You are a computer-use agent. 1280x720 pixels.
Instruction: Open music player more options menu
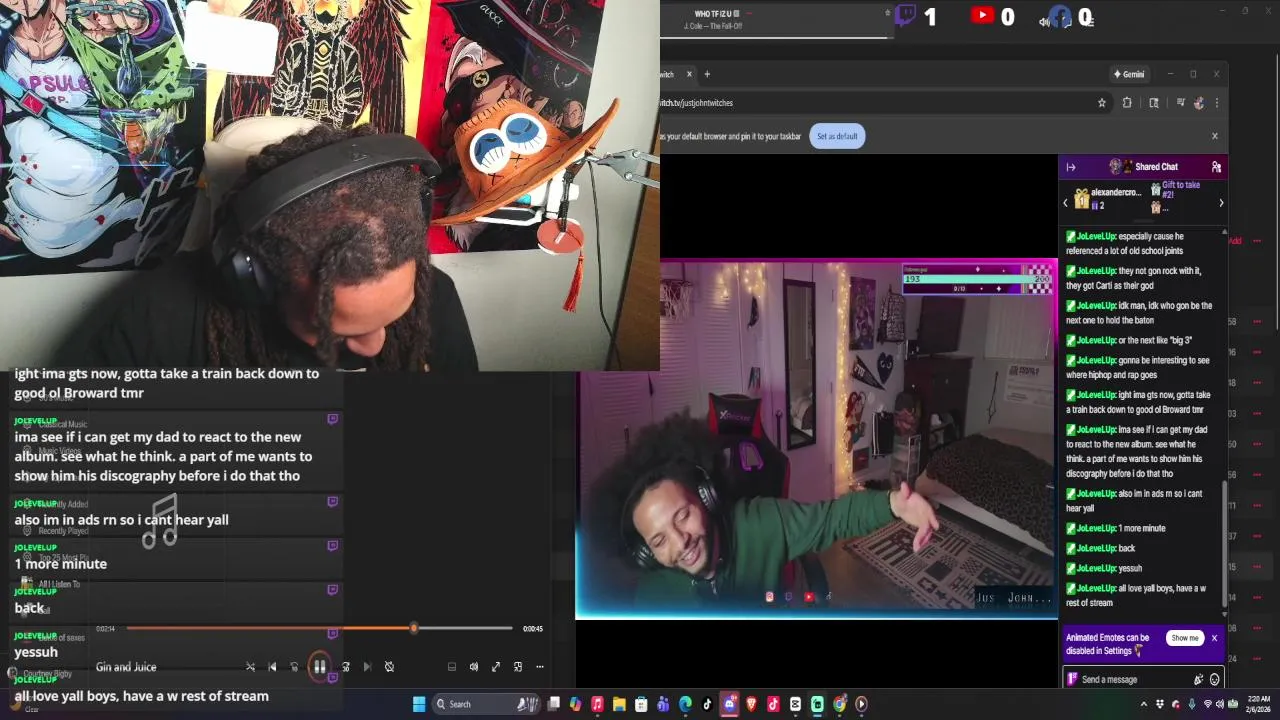(540, 667)
